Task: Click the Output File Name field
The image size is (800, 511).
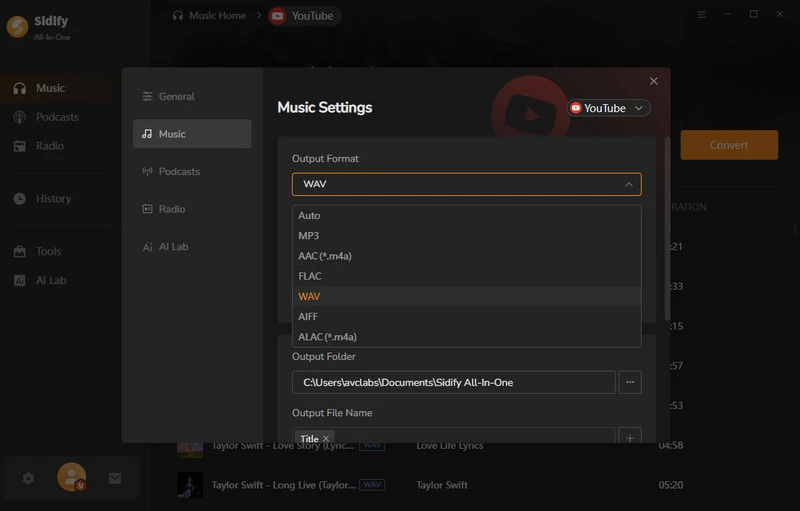Action: point(454,436)
